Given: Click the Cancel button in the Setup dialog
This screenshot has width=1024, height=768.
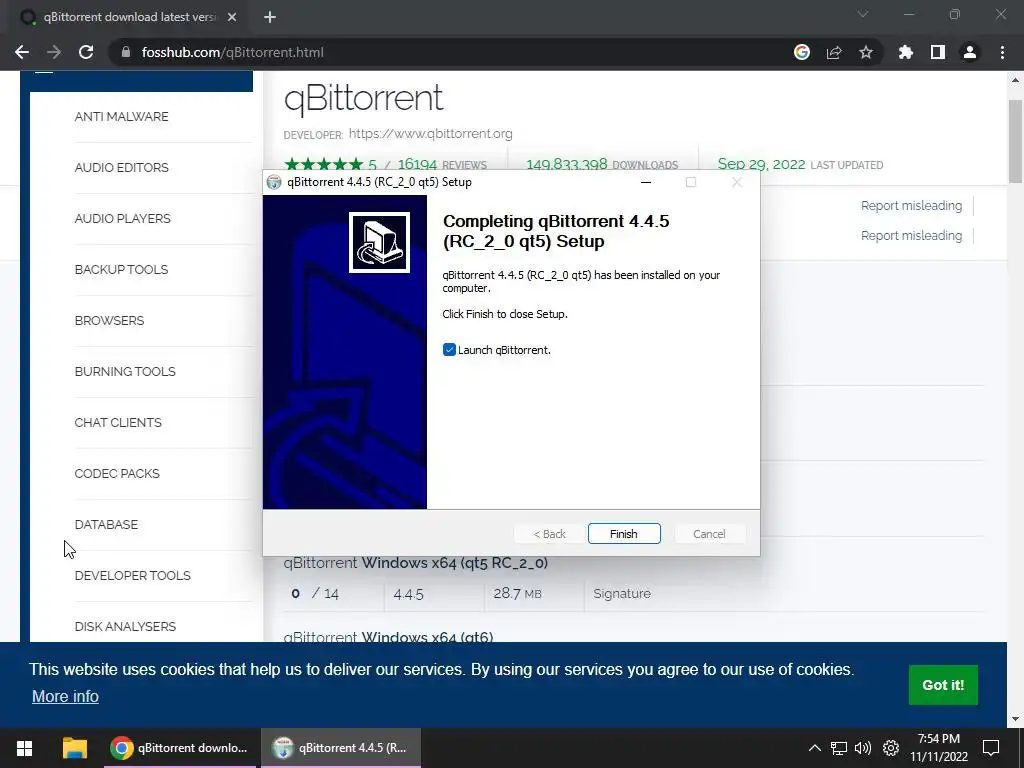Looking at the screenshot, I should [709, 534].
